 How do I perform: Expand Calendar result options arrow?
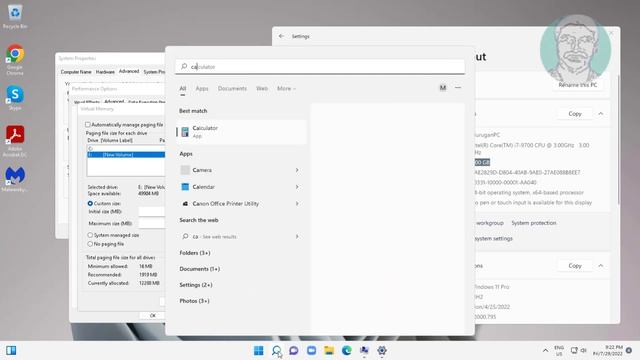coord(297,187)
